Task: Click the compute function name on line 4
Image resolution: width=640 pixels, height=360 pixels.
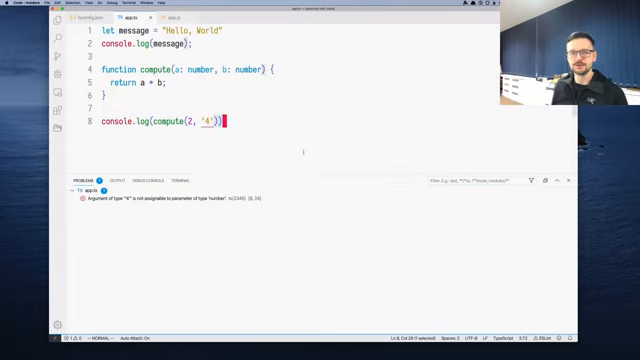Action: (x=155, y=70)
